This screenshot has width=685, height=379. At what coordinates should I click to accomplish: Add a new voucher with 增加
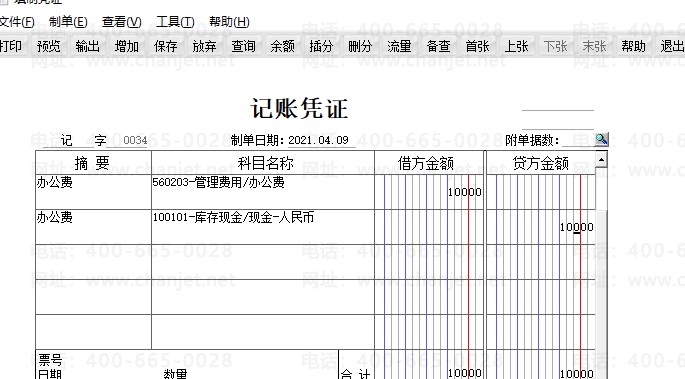(x=127, y=46)
